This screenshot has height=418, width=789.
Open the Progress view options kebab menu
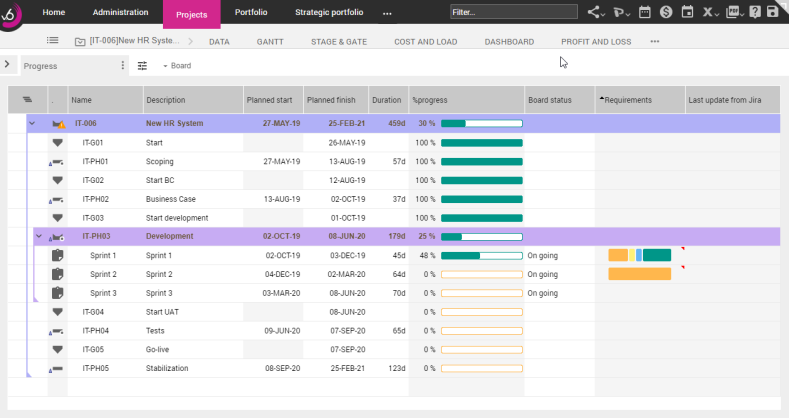coord(123,65)
